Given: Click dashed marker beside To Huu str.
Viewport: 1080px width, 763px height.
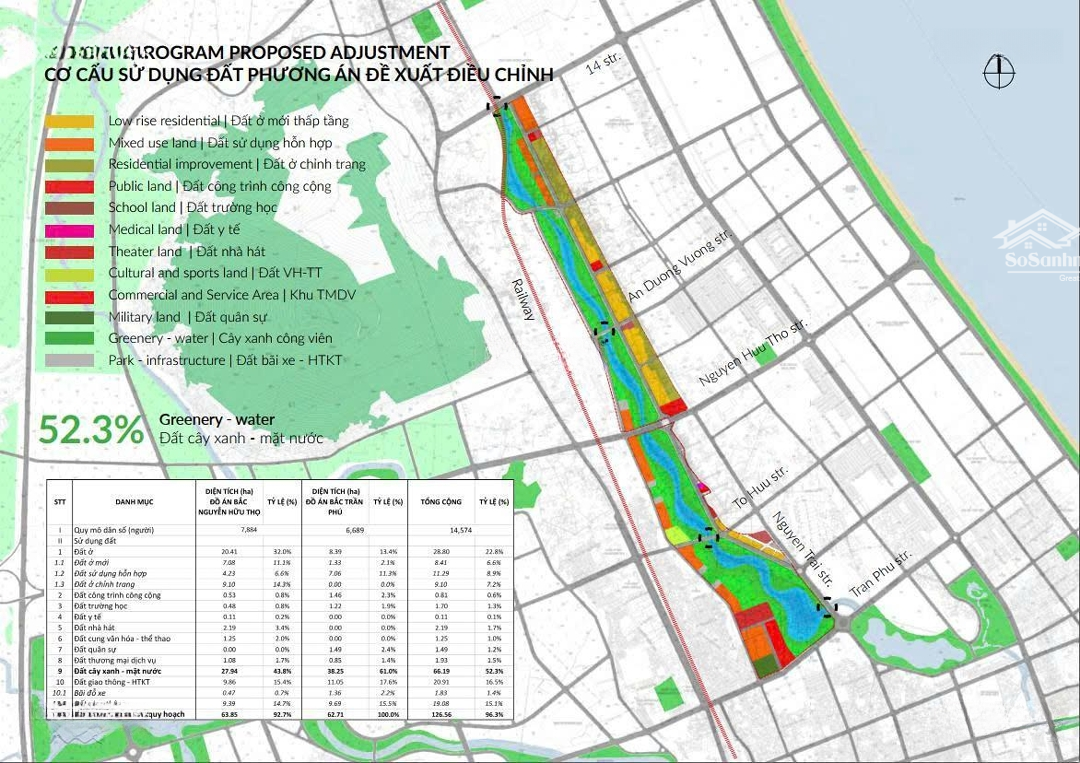Looking at the screenshot, I should pyautogui.click(x=709, y=537).
